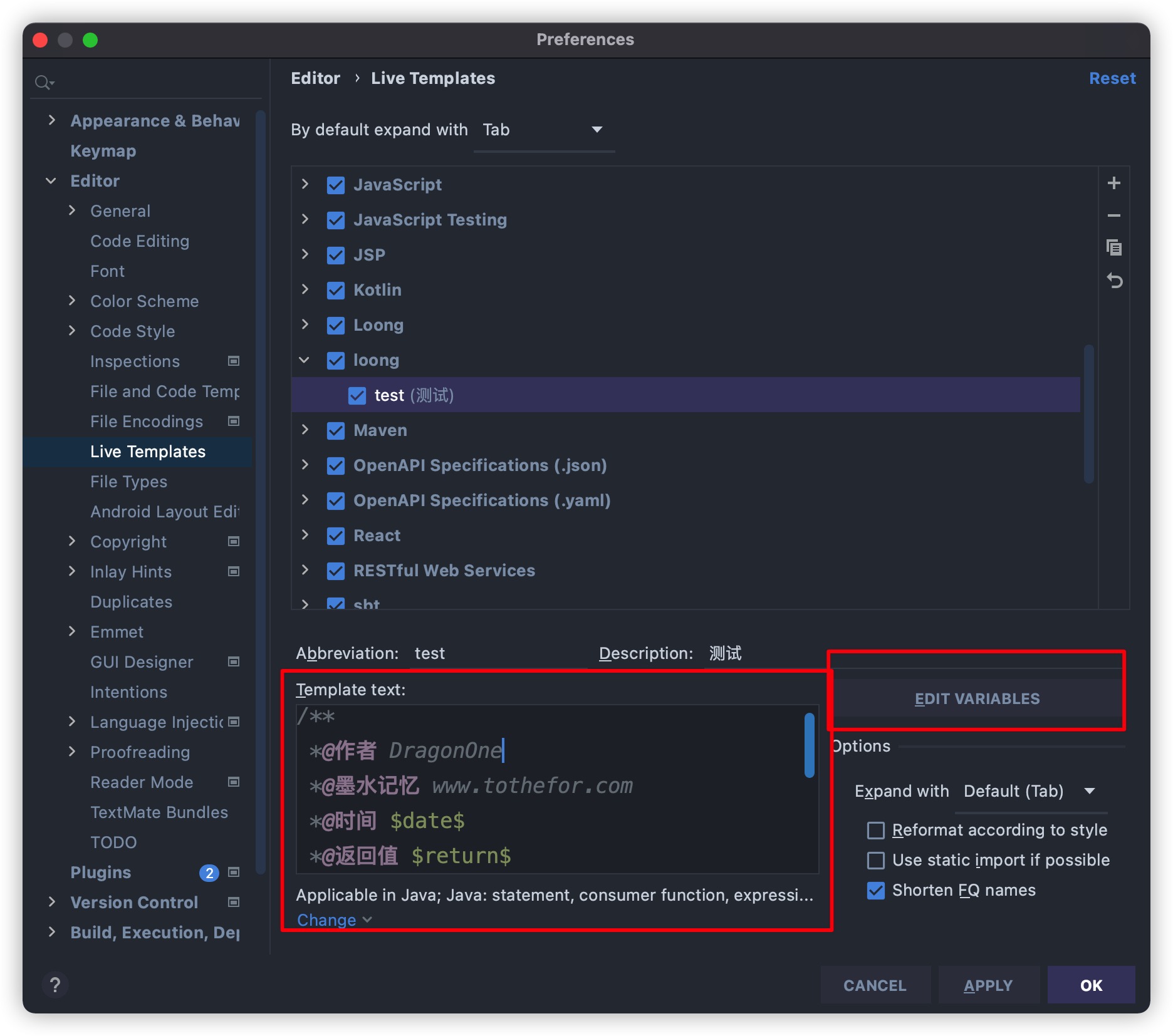1173x1036 pixels.
Task: Enable Use static import if possible
Action: coord(876,860)
